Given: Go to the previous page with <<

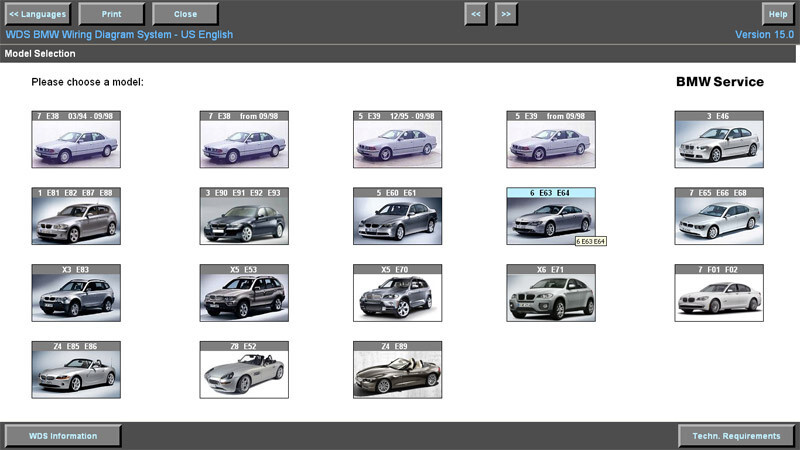Looking at the screenshot, I should tap(476, 14).
